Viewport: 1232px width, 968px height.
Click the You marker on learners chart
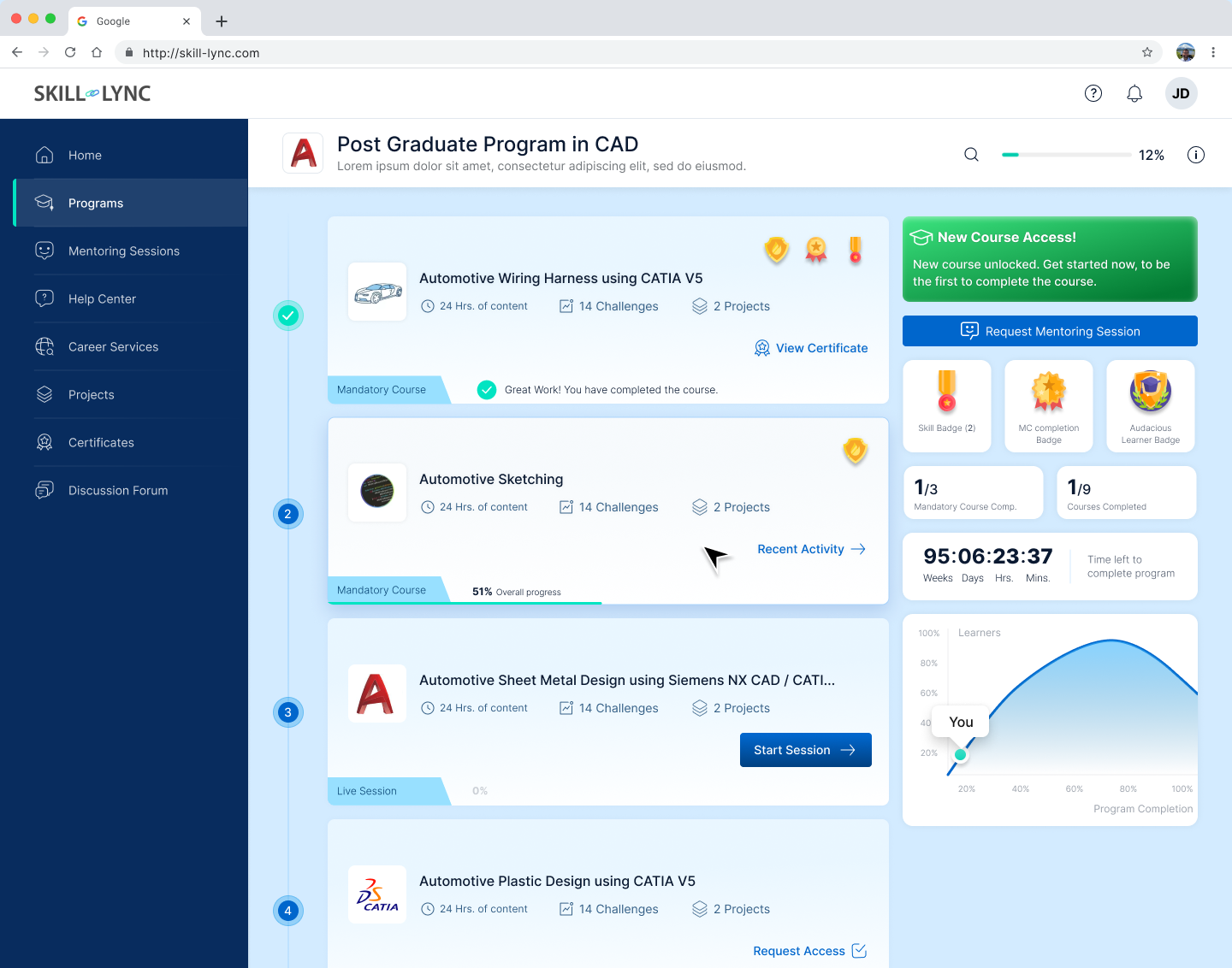[961, 754]
